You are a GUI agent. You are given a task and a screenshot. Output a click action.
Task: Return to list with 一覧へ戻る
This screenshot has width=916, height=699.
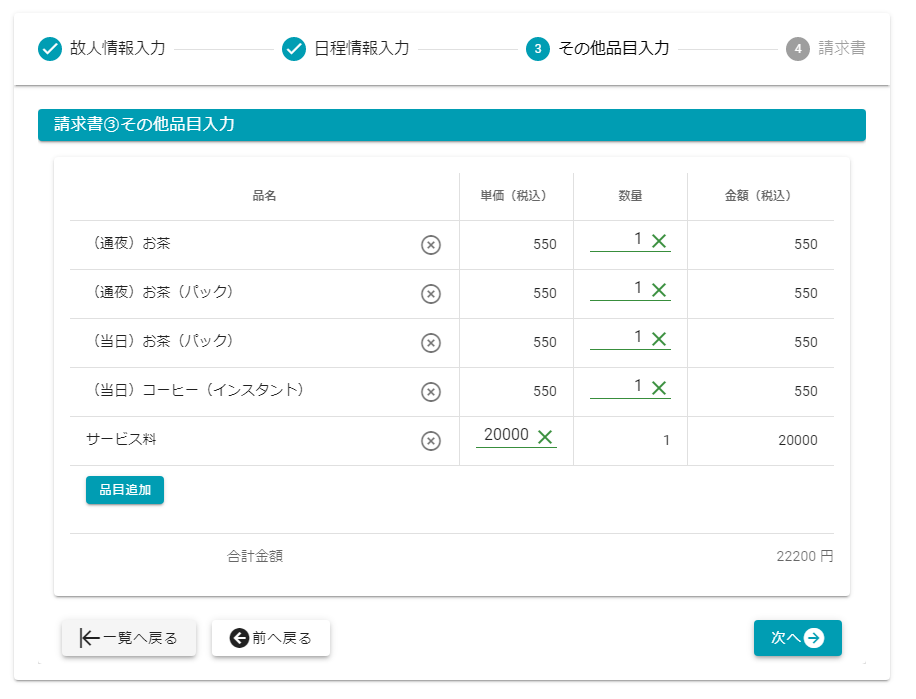(x=129, y=638)
